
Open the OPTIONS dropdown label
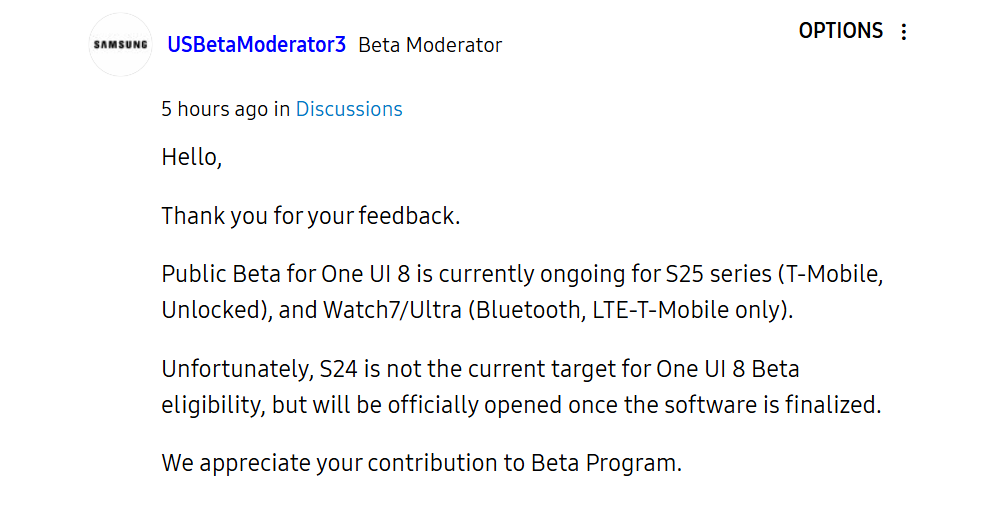click(x=840, y=31)
